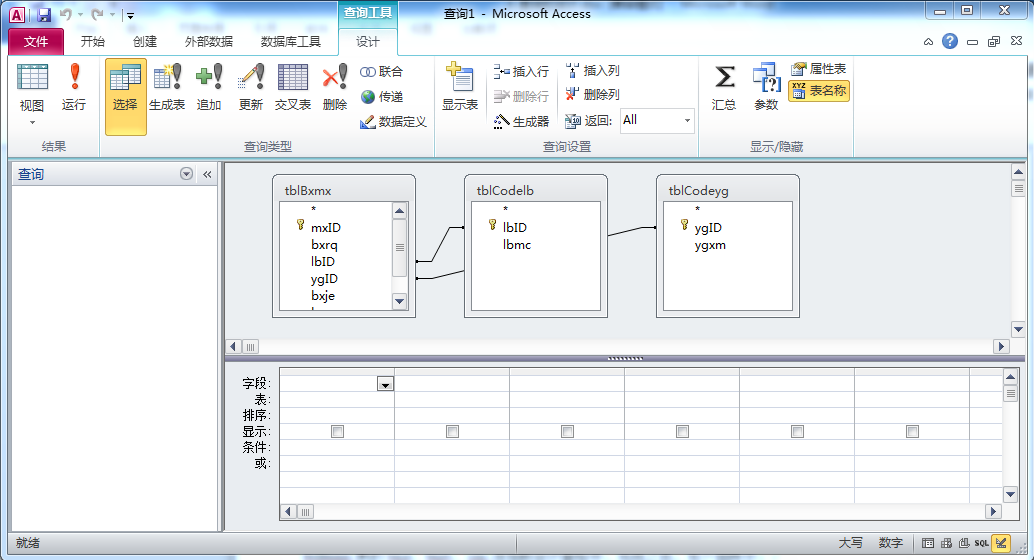Select the 删除 delete query type

tap(334, 87)
